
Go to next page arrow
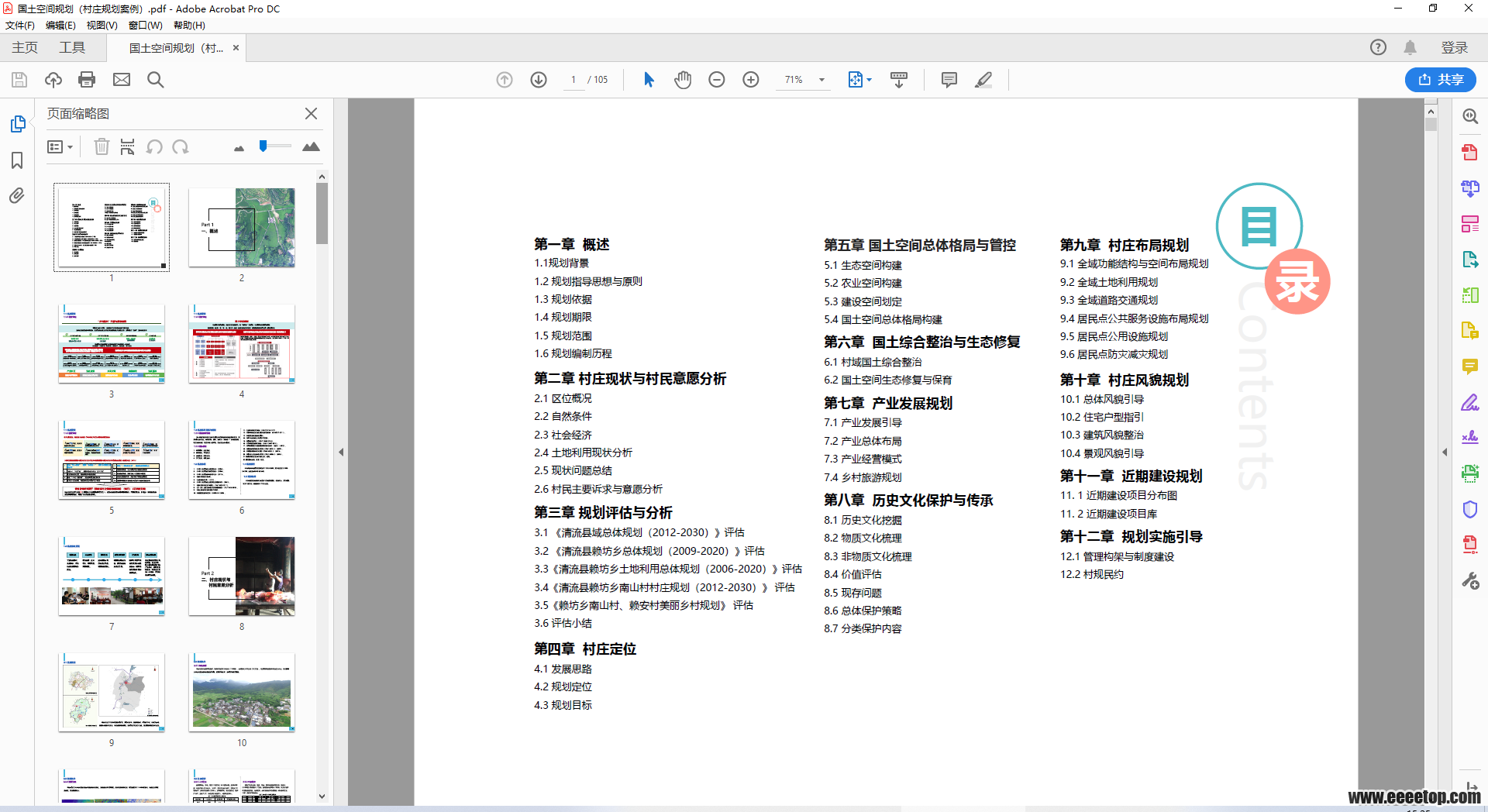(x=539, y=80)
